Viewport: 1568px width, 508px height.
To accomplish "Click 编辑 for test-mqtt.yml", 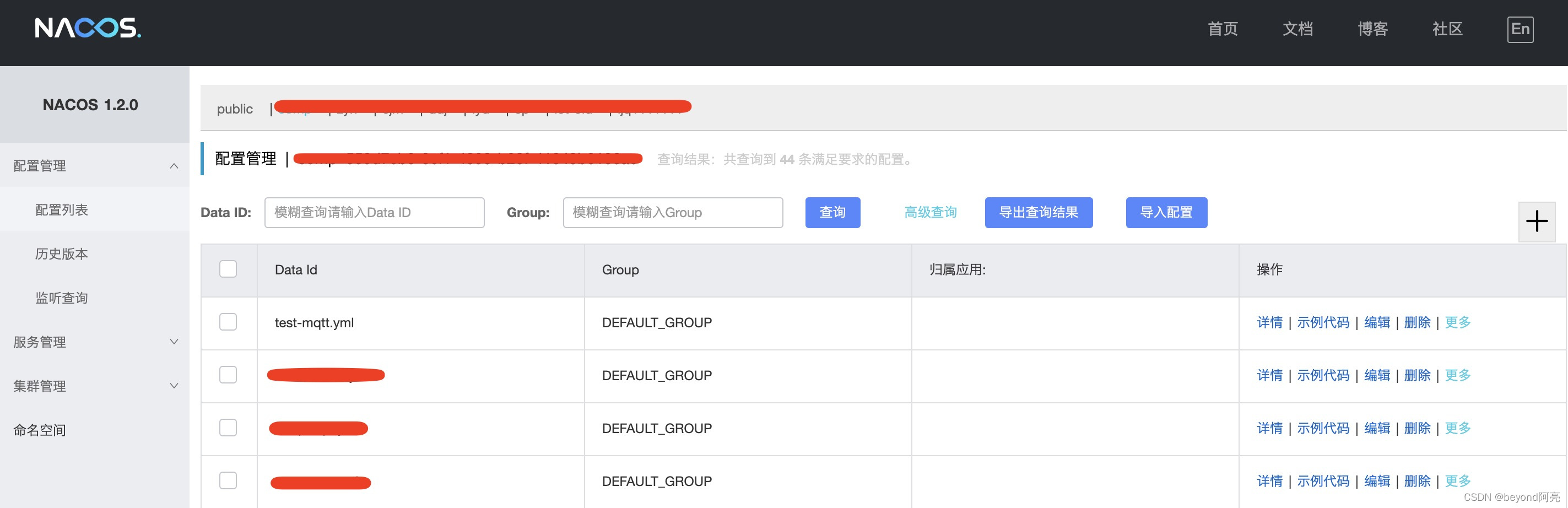I will tap(1377, 322).
